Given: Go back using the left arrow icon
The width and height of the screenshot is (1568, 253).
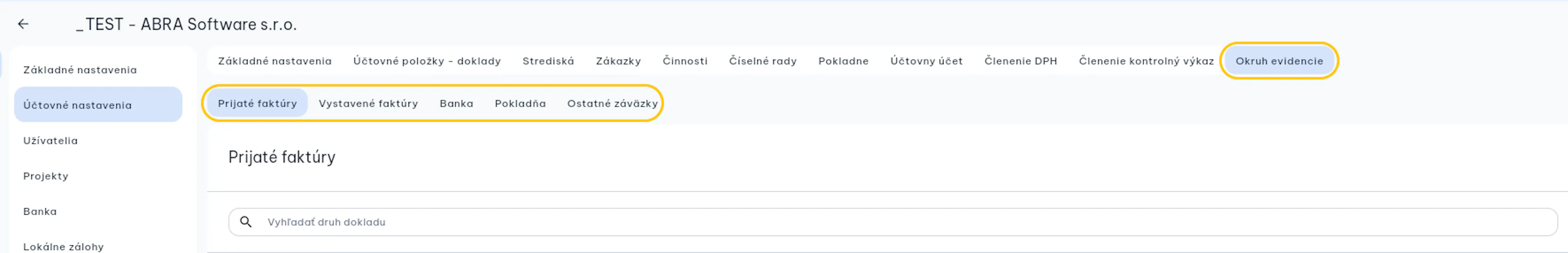Looking at the screenshot, I should coord(23,24).
